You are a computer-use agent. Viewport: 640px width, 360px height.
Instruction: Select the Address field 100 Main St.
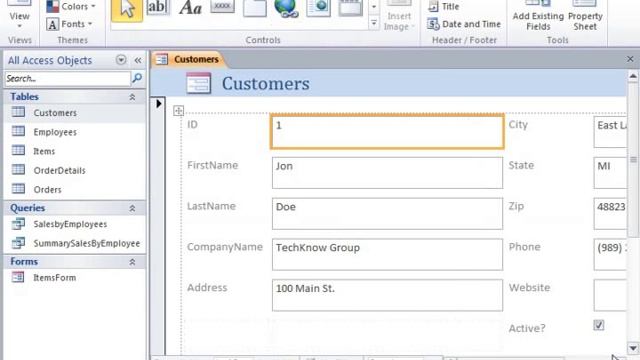(x=387, y=296)
